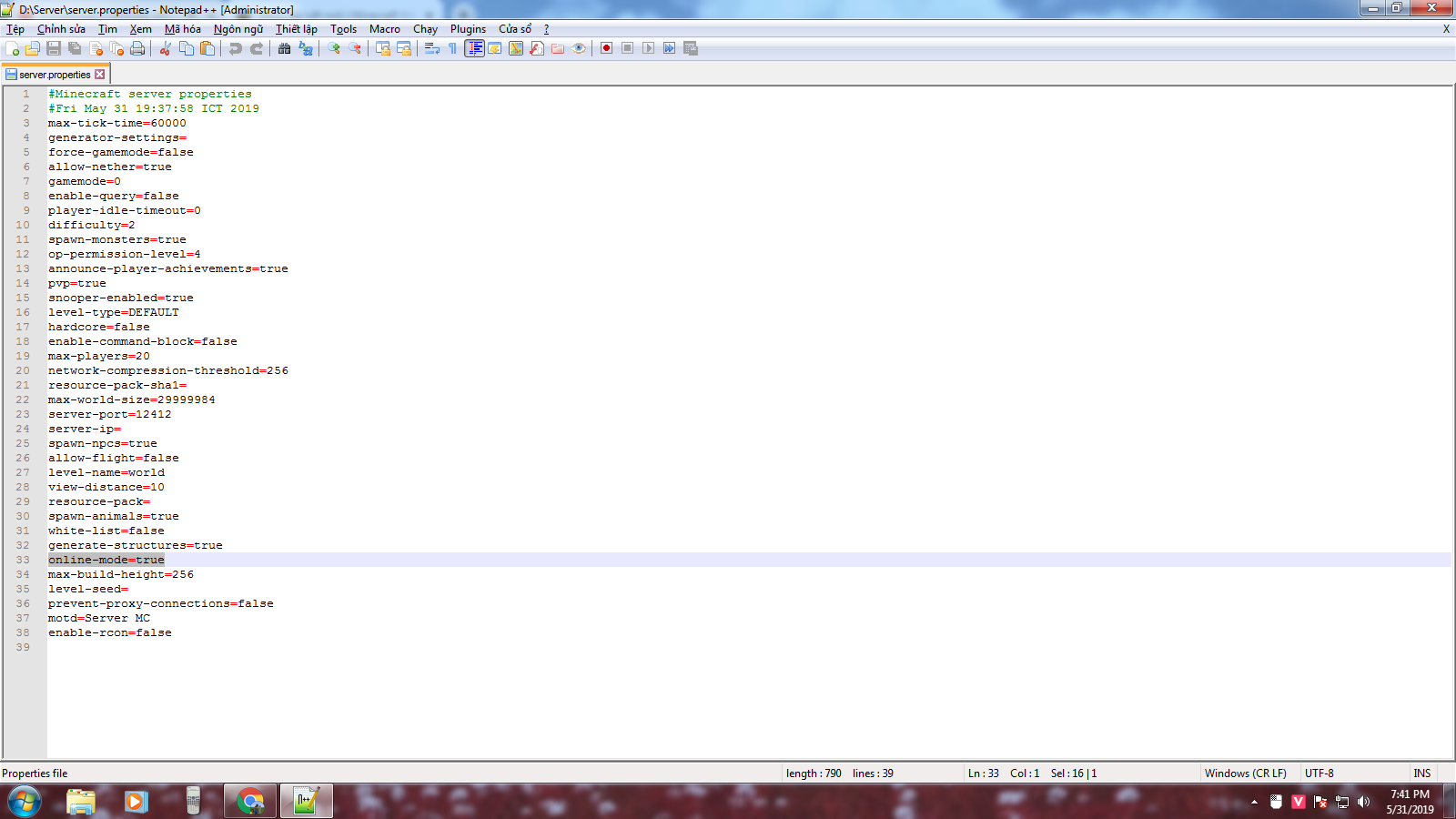
Task: Expand the Chạy menu
Action: (x=425, y=29)
